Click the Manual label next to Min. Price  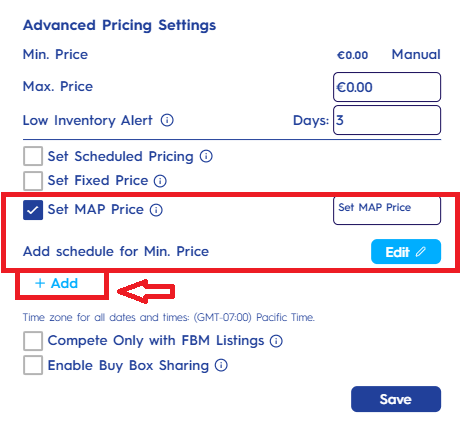pyautogui.click(x=416, y=54)
